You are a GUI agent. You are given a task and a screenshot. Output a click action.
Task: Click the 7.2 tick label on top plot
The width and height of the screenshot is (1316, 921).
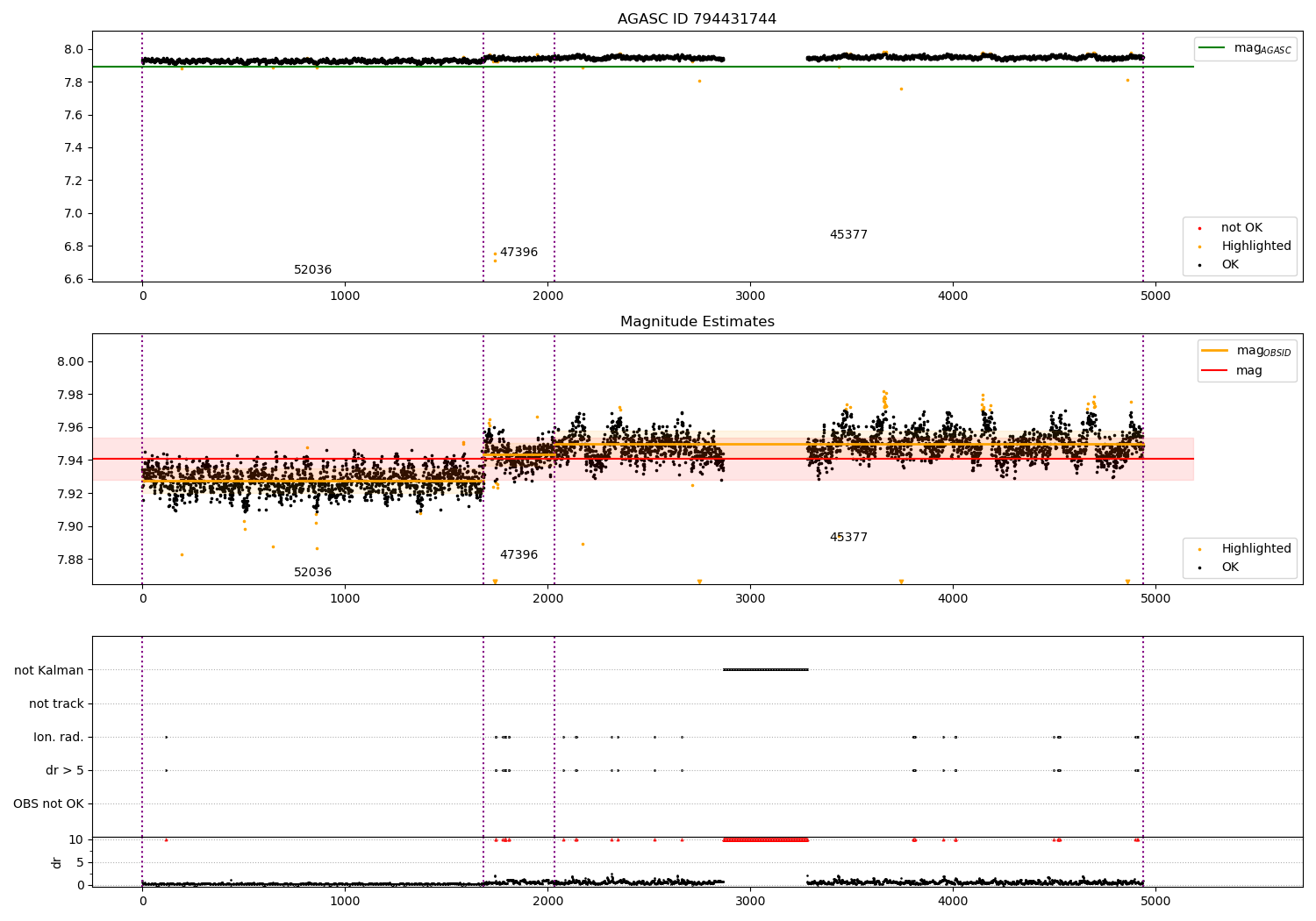pyautogui.click(x=74, y=181)
